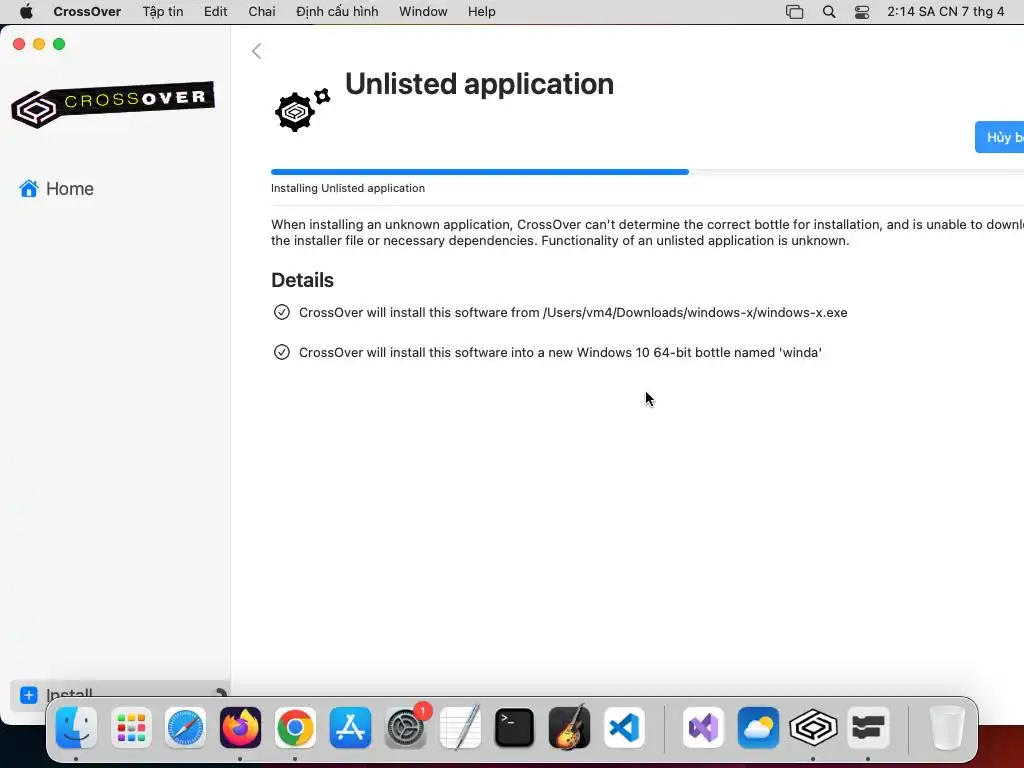This screenshot has height=768, width=1024.
Task: Launch Safari from the Dock
Action: pyautogui.click(x=185, y=727)
